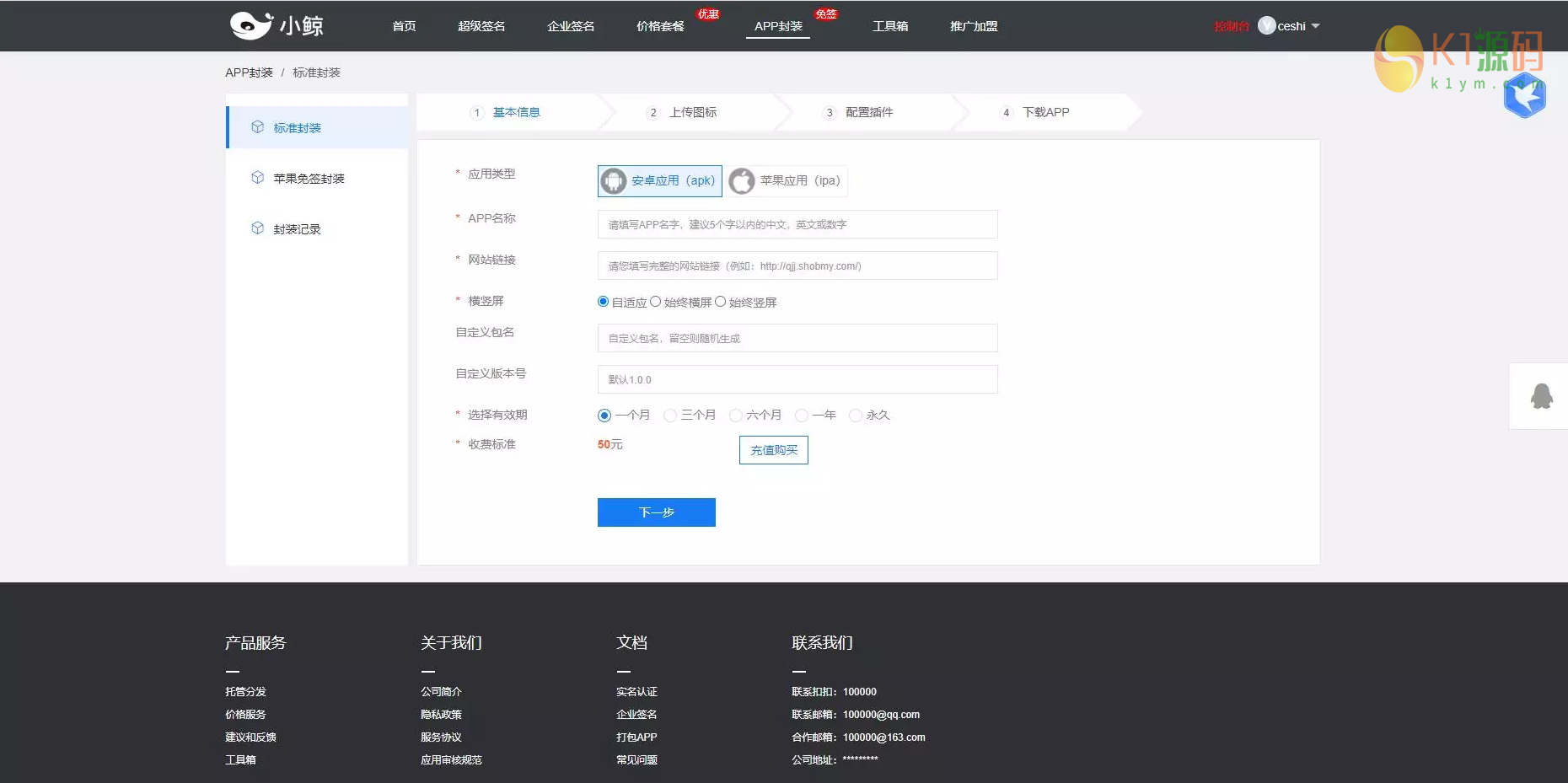The width and height of the screenshot is (1568, 783).
Task: Select the Apple application (ipa) type icon
Action: point(741,180)
